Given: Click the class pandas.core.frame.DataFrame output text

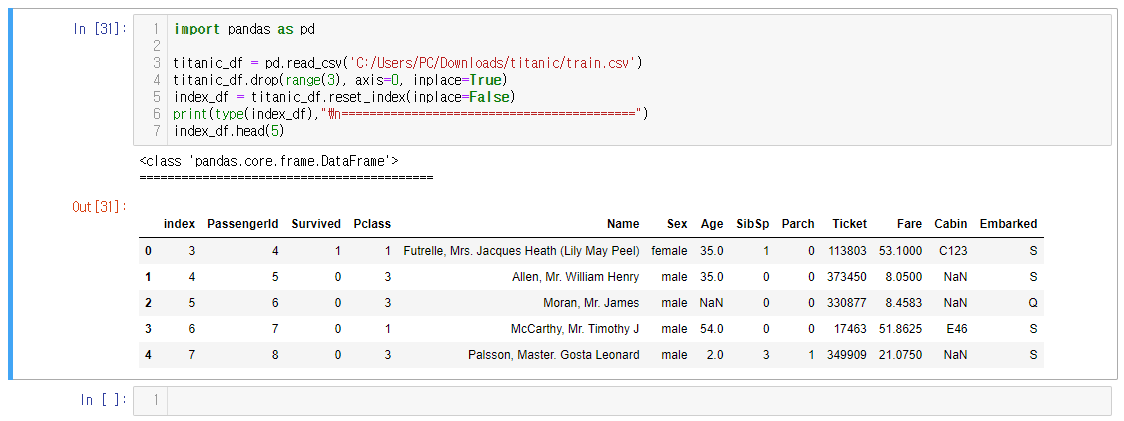Looking at the screenshot, I should click(x=269, y=161).
